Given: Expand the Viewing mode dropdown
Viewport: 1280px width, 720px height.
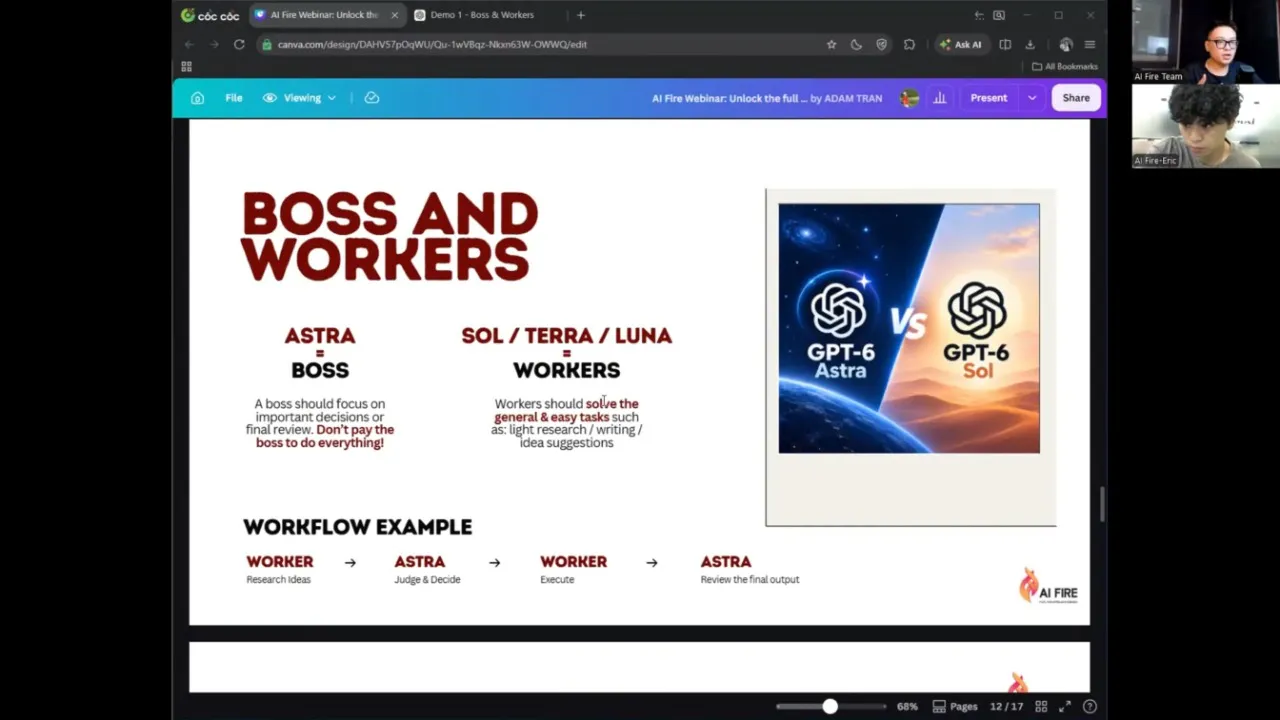Looking at the screenshot, I should coord(300,98).
